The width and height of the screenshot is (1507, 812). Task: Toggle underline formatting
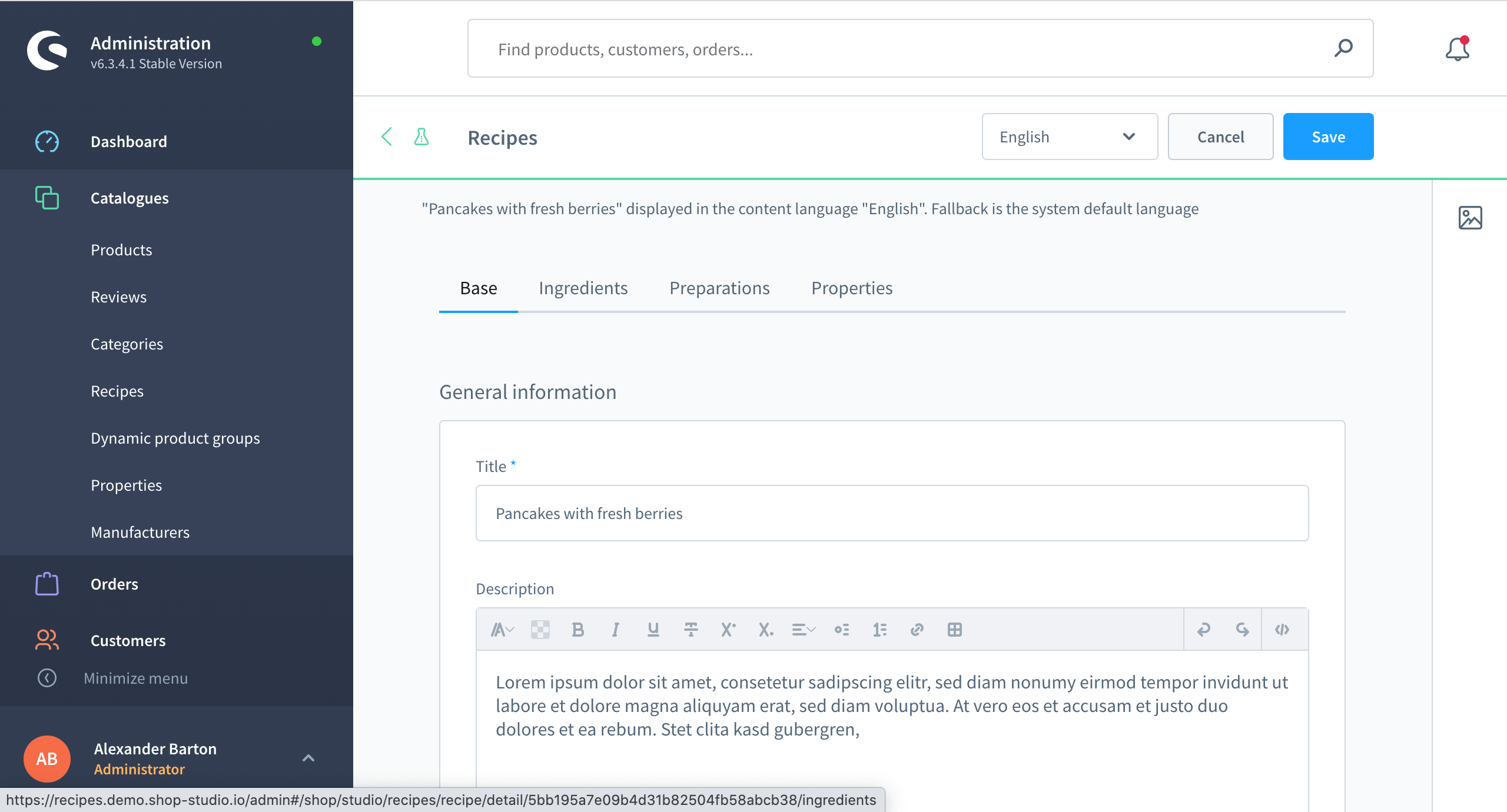pos(653,630)
